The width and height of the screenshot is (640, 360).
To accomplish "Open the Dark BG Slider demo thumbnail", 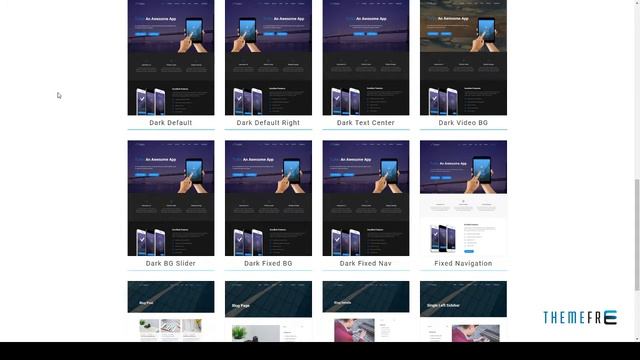I will tap(171, 198).
